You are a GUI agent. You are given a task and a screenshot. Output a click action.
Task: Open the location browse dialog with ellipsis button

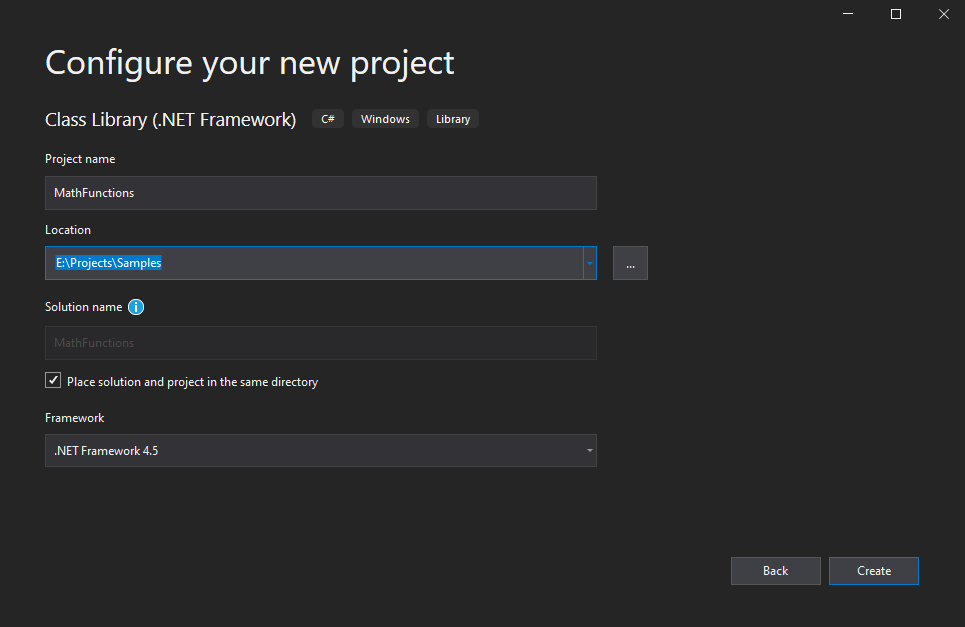coord(630,262)
